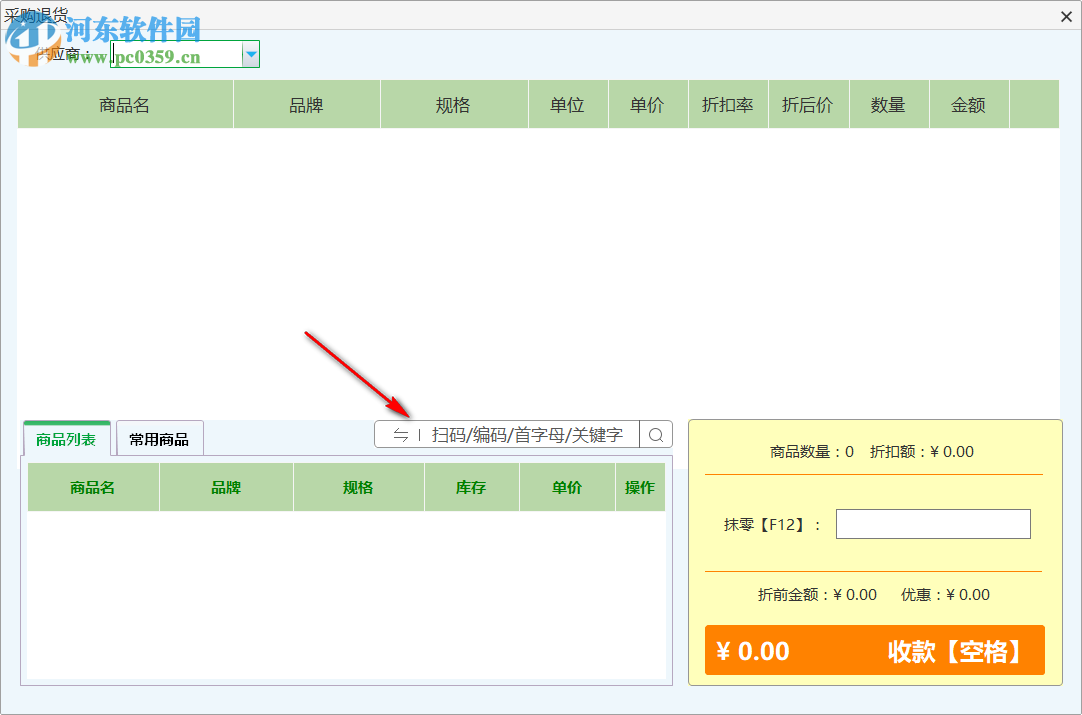Click 规格 header in upper table
This screenshot has height=715, width=1082.
[x=454, y=105]
